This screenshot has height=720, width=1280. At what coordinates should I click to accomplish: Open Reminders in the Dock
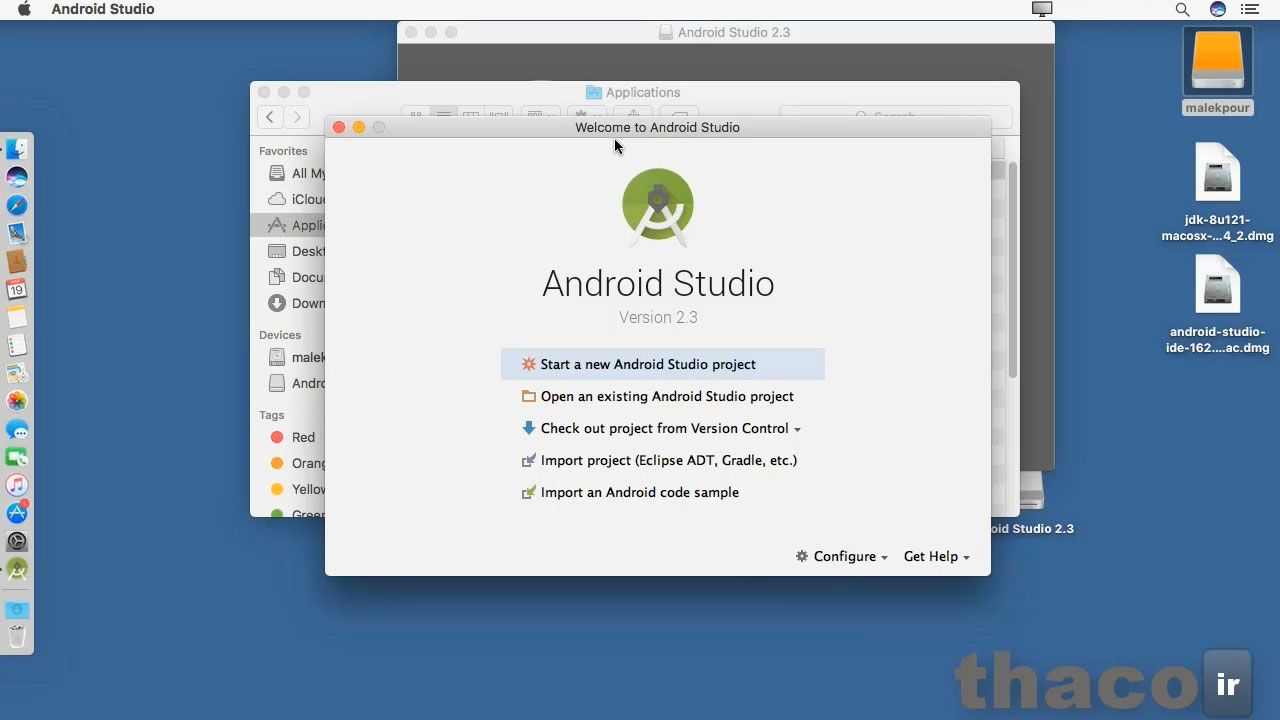click(x=17, y=345)
